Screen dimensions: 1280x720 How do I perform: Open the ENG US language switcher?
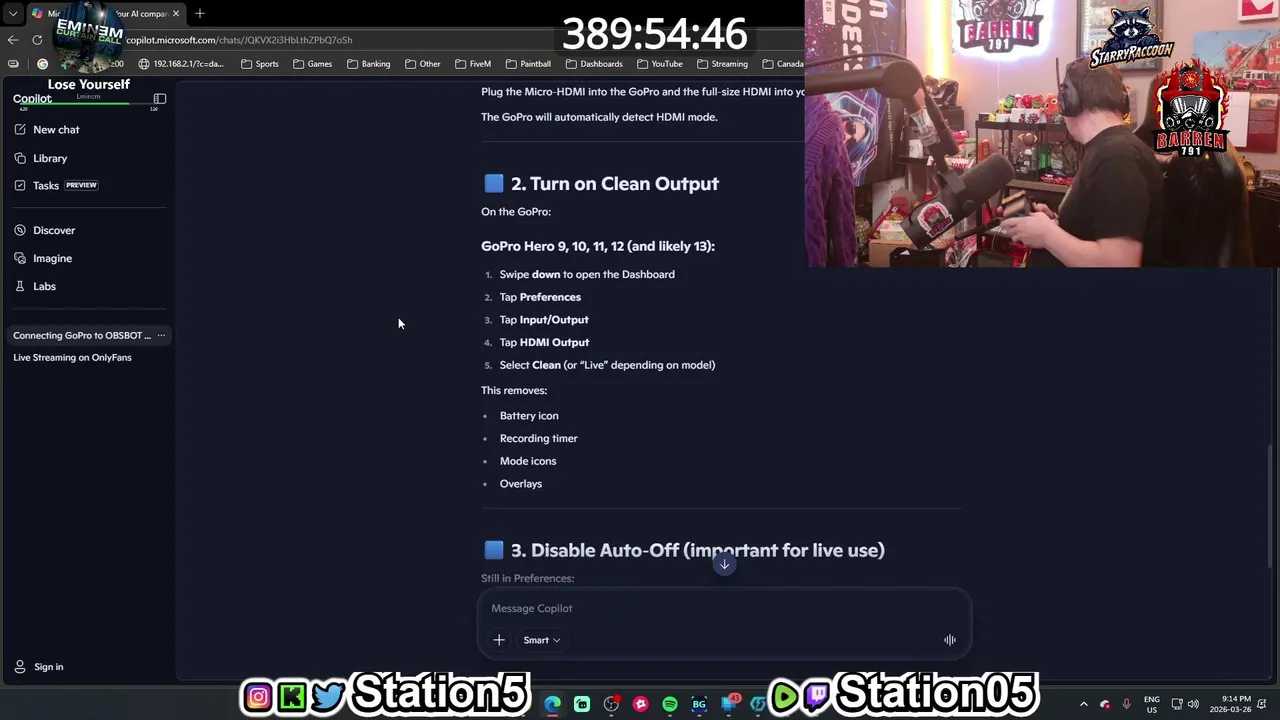point(1152,704)
